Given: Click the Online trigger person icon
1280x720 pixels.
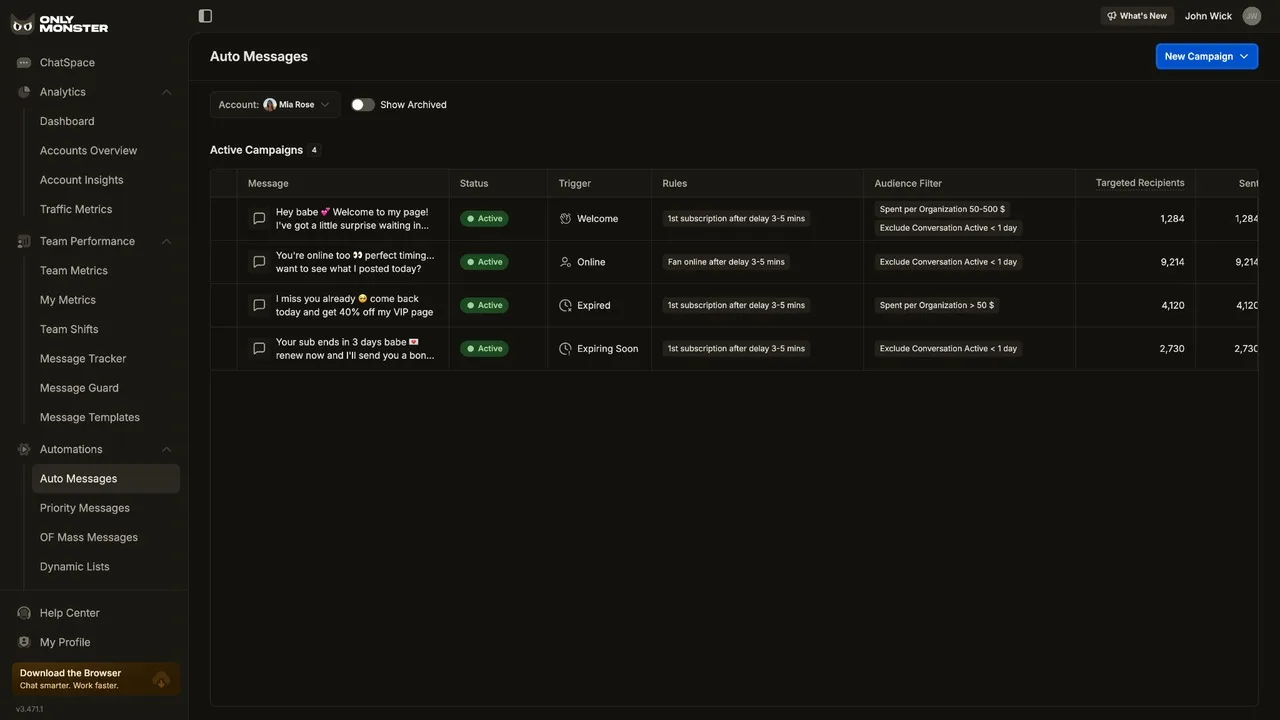Looking at the screenshot, I should [x=565, y=262].
